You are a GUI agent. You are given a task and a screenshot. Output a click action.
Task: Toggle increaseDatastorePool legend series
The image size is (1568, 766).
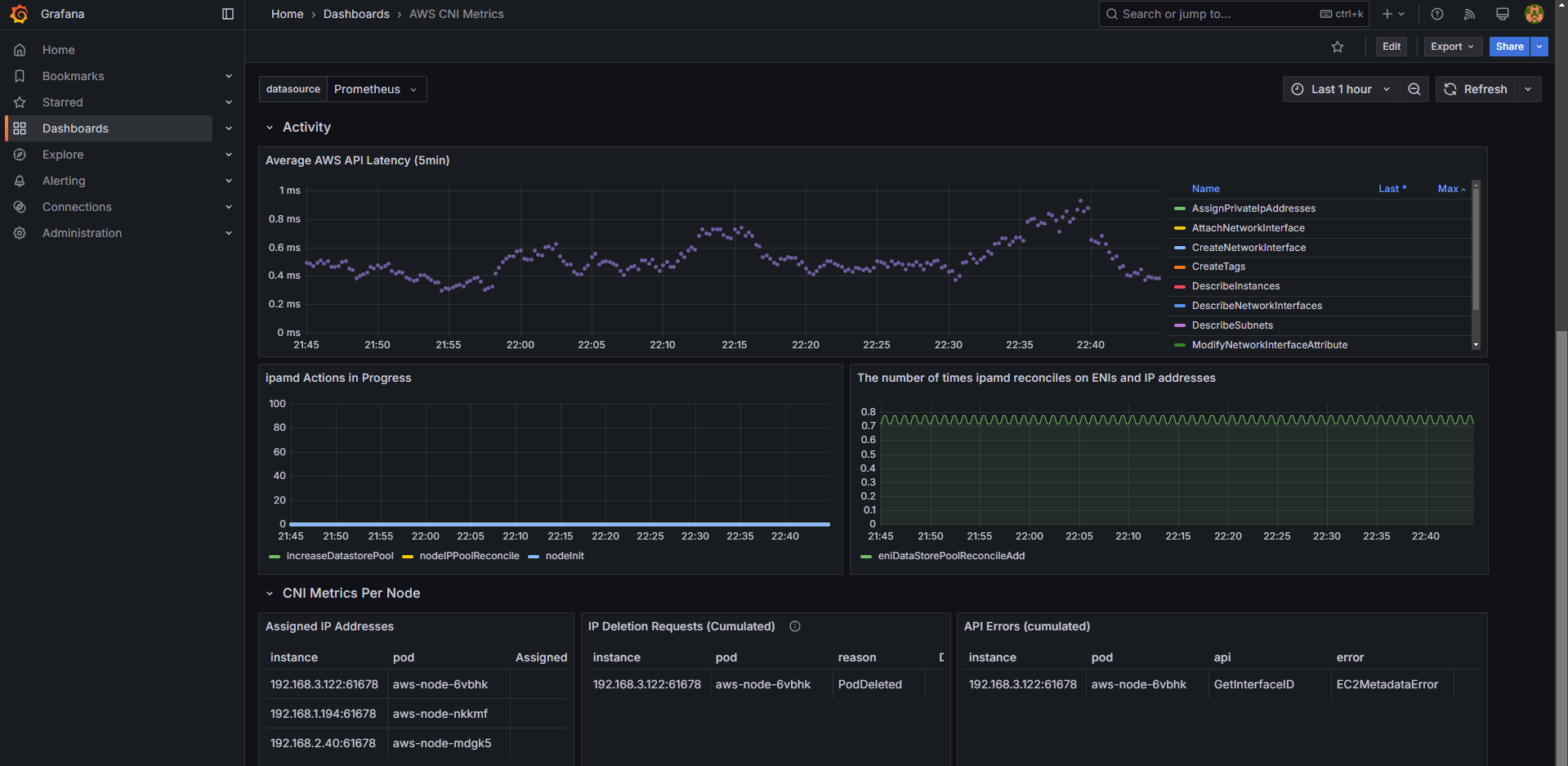click(340, 556)
